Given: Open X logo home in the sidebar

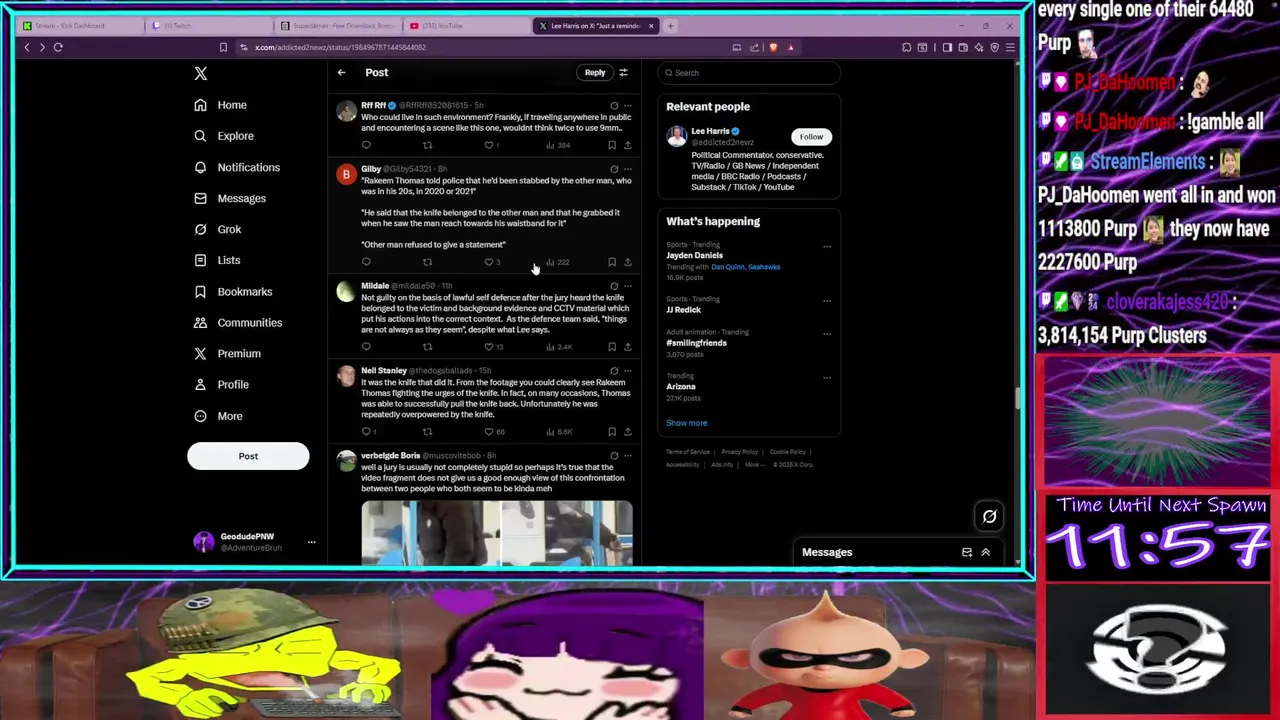Looking at the screenshot, I should tap(201, 73).
